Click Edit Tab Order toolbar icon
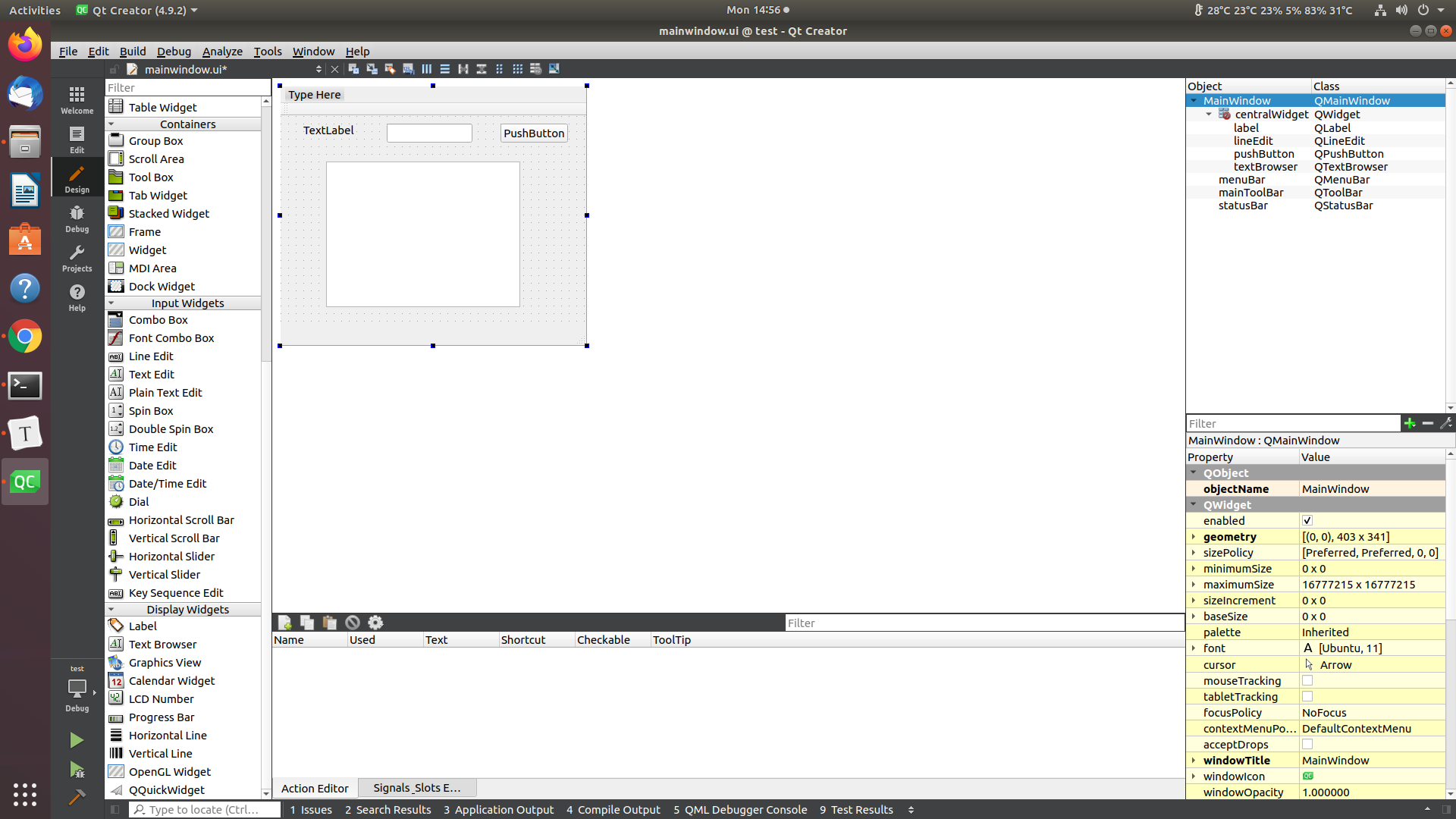 point(409,69)
